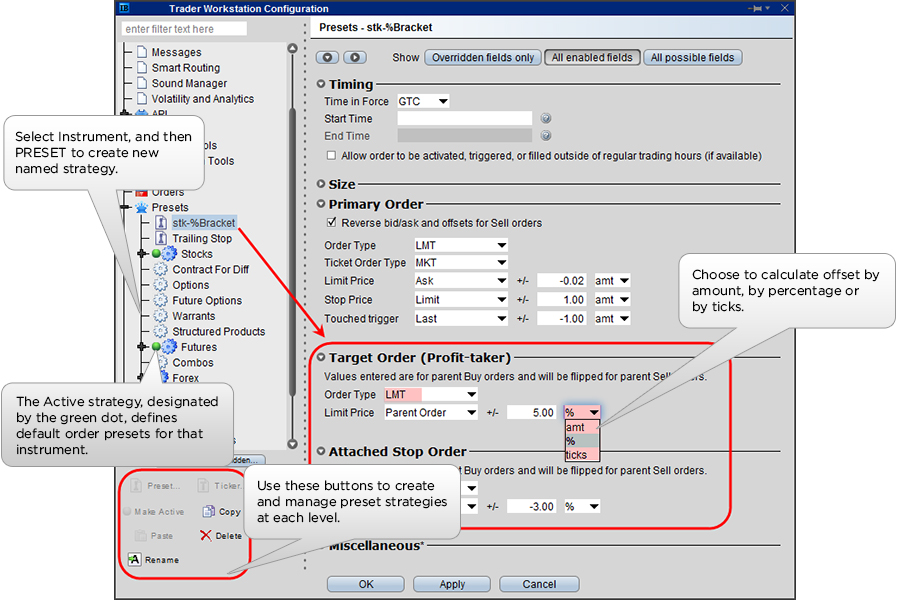Open the Primary Order Type LMT dropdown
Viewport: 910px width, 600px height.
tap(461, 245)
